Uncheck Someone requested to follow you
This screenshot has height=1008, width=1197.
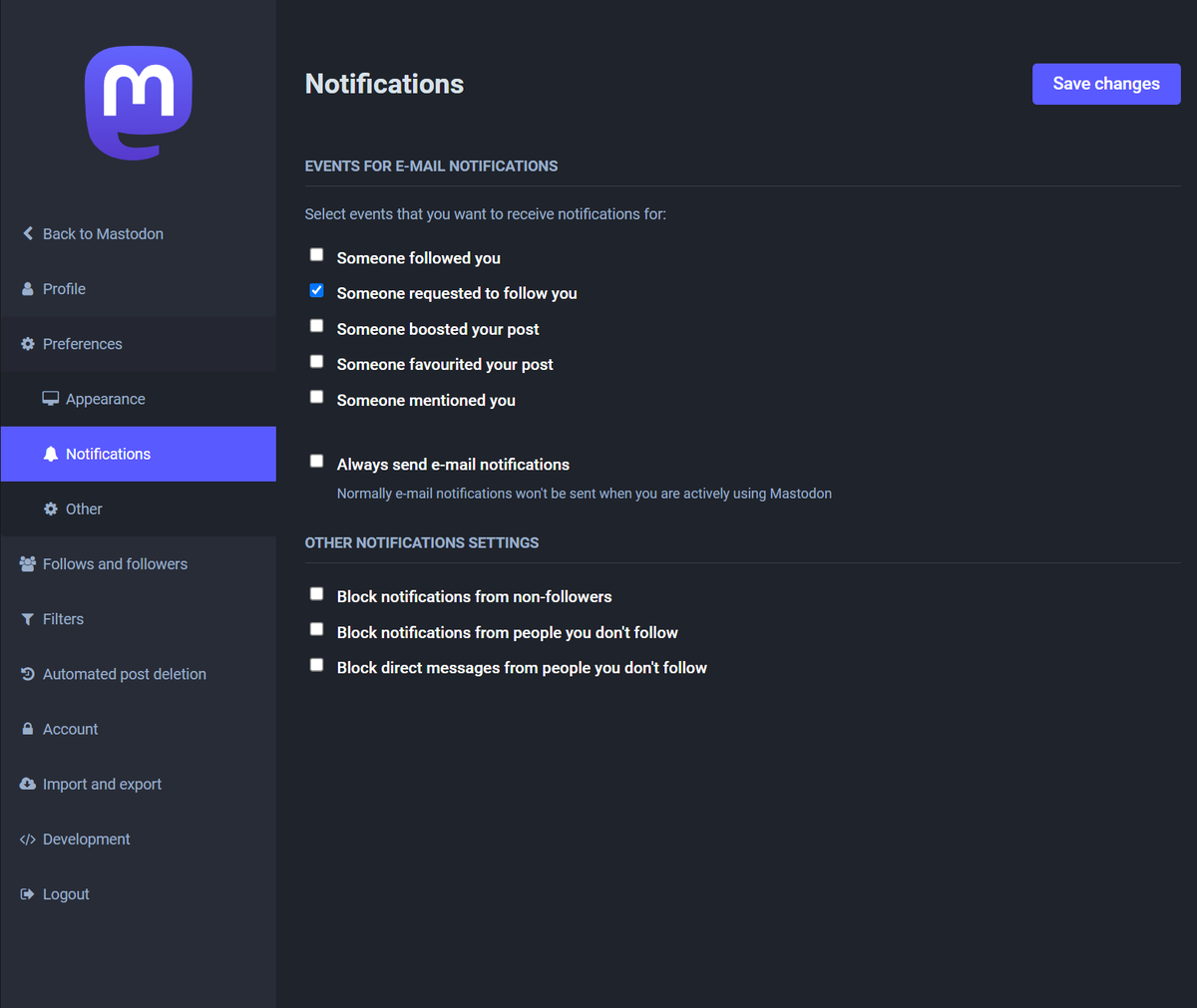(316, 291)
